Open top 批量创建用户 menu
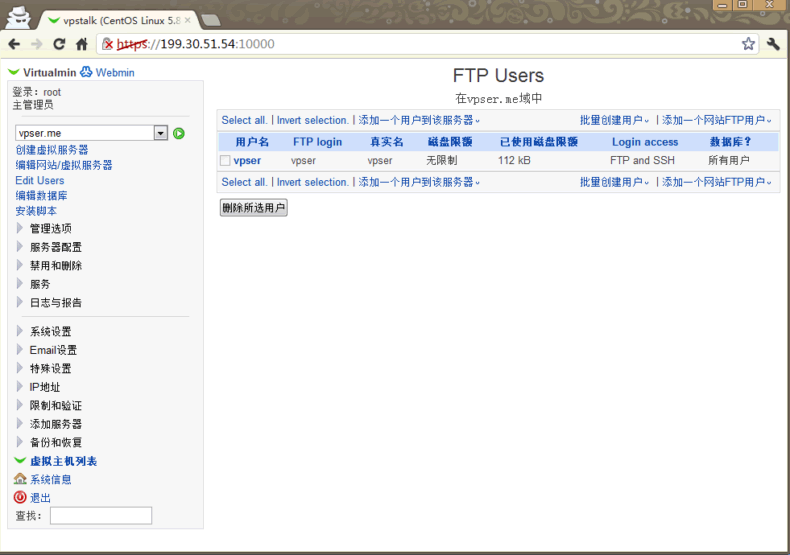Image resolution: width=790 pixels, height=555 pixels. click(614, 120)
